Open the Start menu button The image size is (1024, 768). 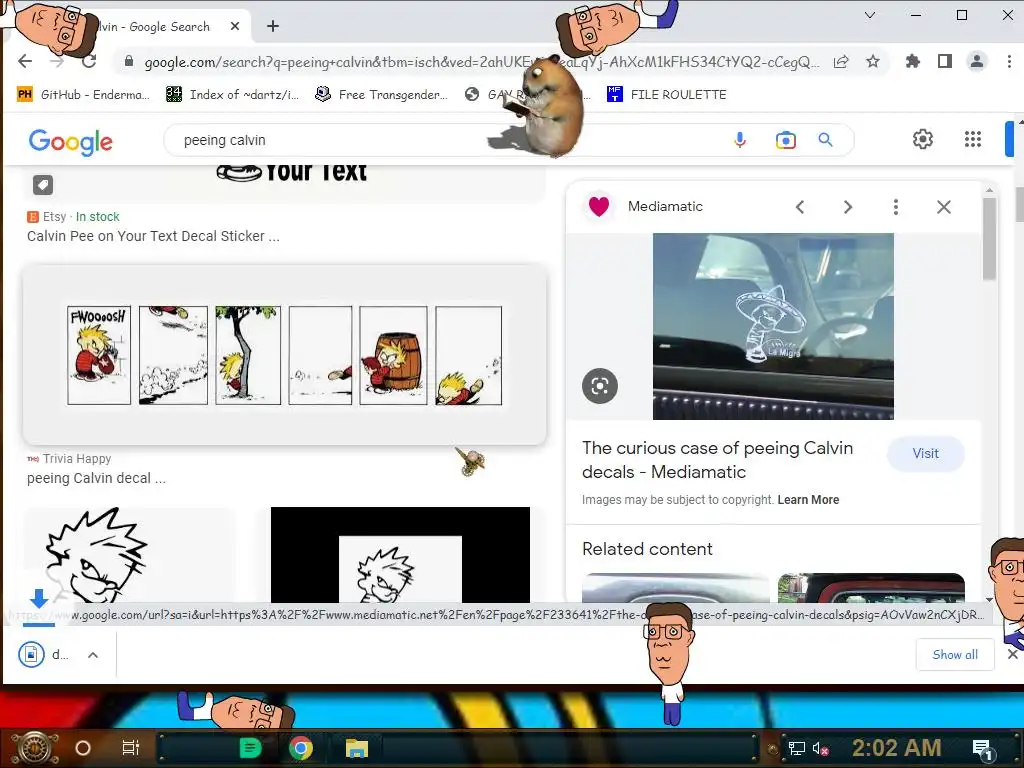(34, 748)
